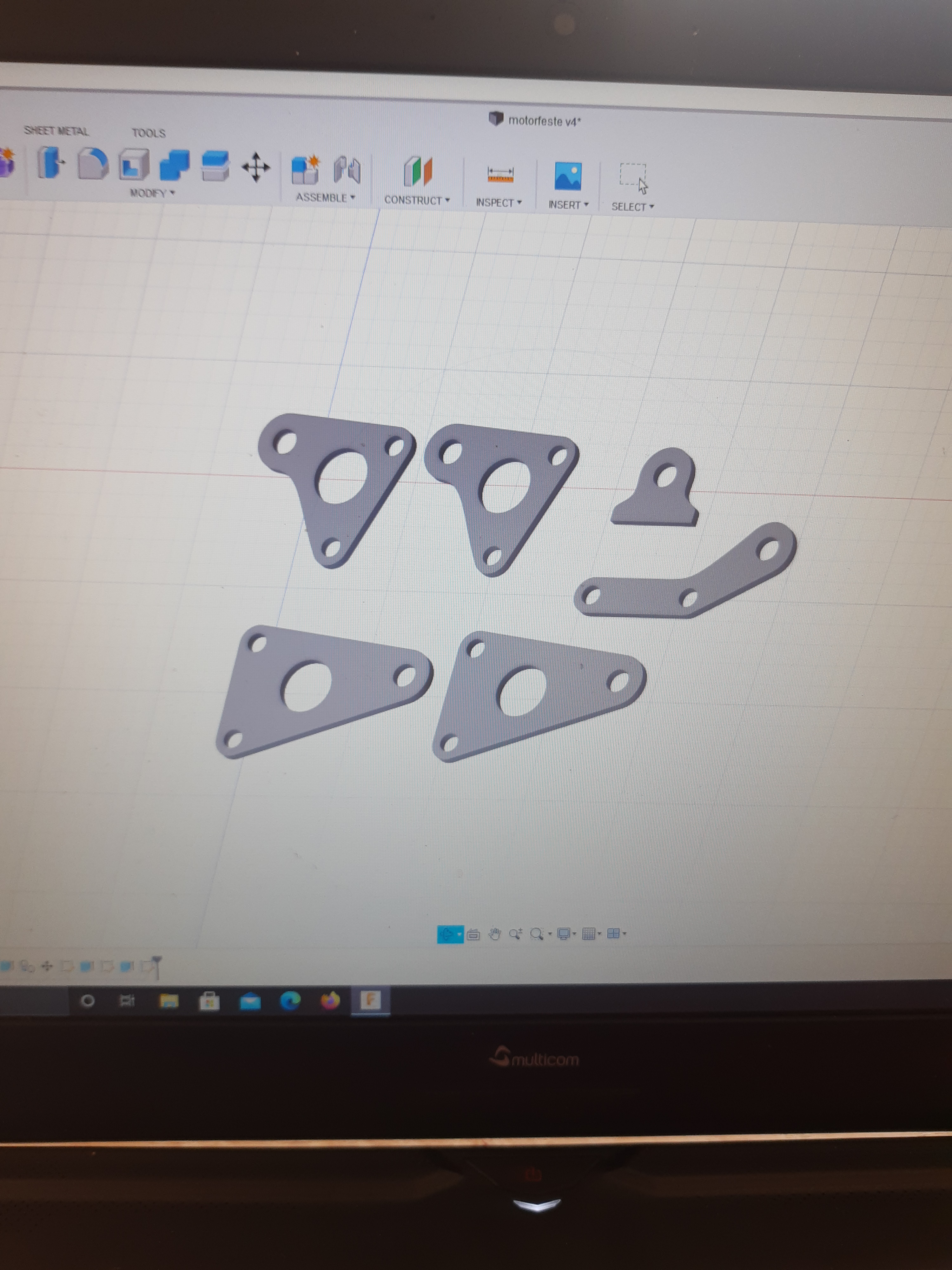Open File Explorer from the taskbar
The image size is (952, 1270).
coord(169,1001)
